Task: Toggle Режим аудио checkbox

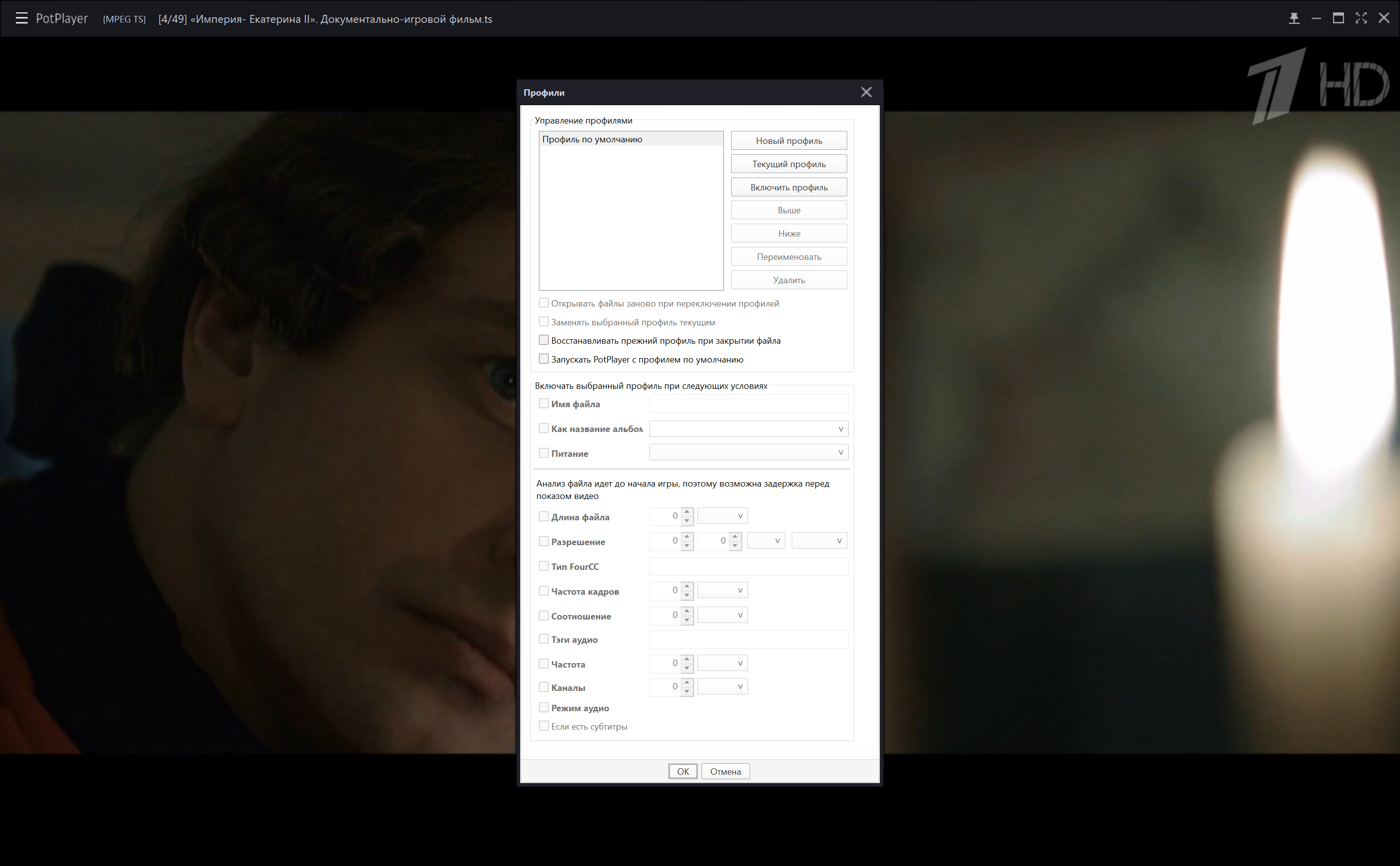Action: [x=544, y=708]
